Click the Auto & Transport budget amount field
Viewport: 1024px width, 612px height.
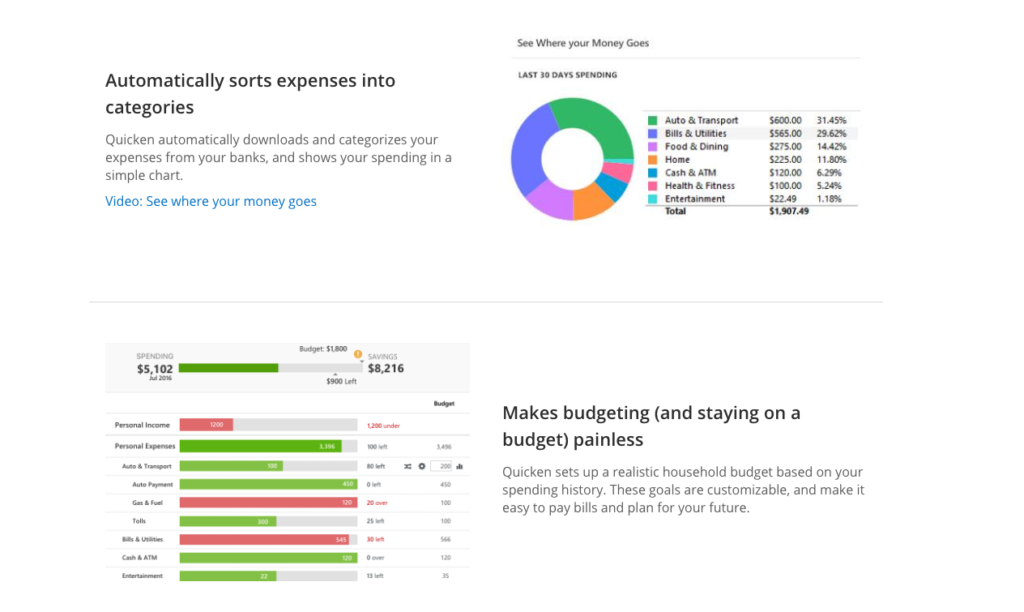pyautogui.click(x=441, y=466)
